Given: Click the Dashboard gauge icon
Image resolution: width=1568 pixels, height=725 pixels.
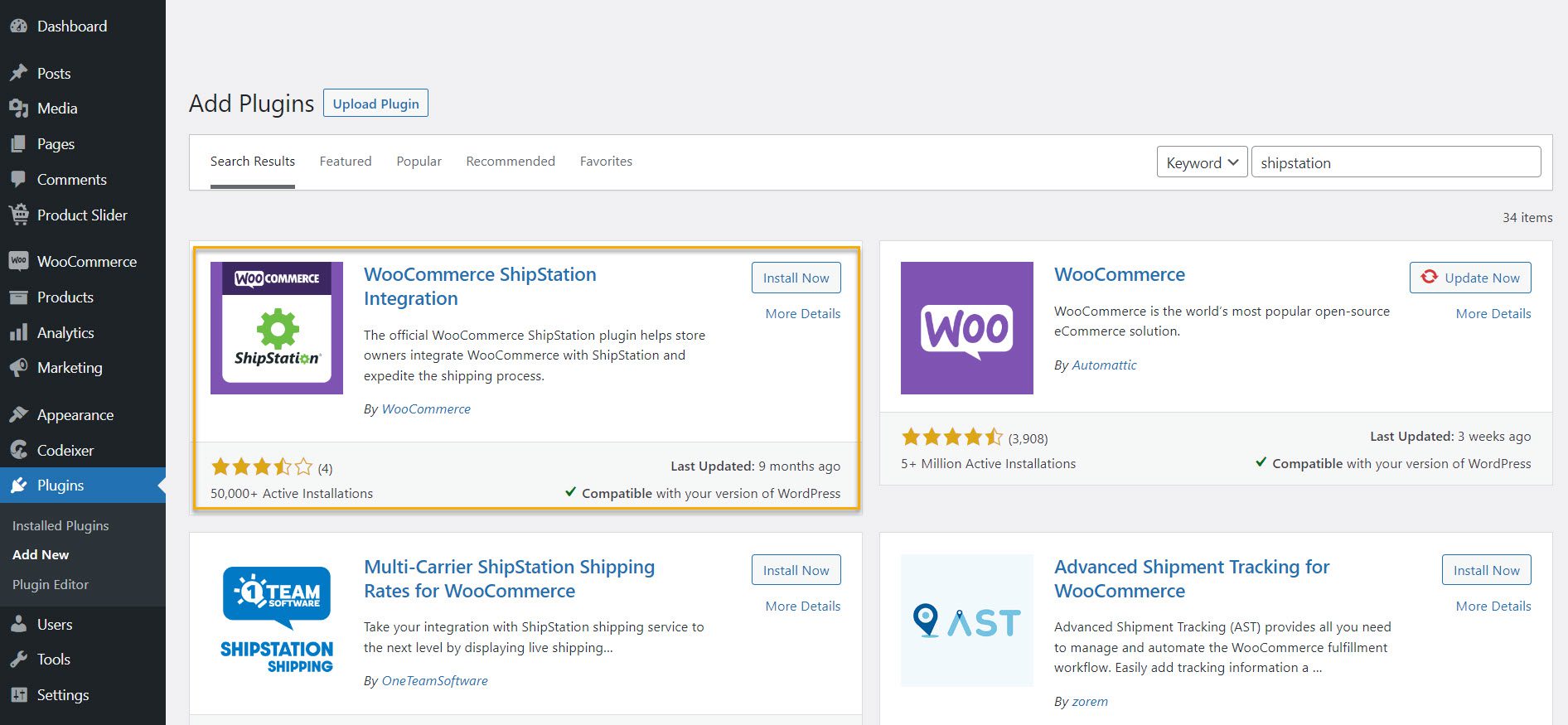Looking at the screenshot, I should pyautogui.click(x=18, y=27).
